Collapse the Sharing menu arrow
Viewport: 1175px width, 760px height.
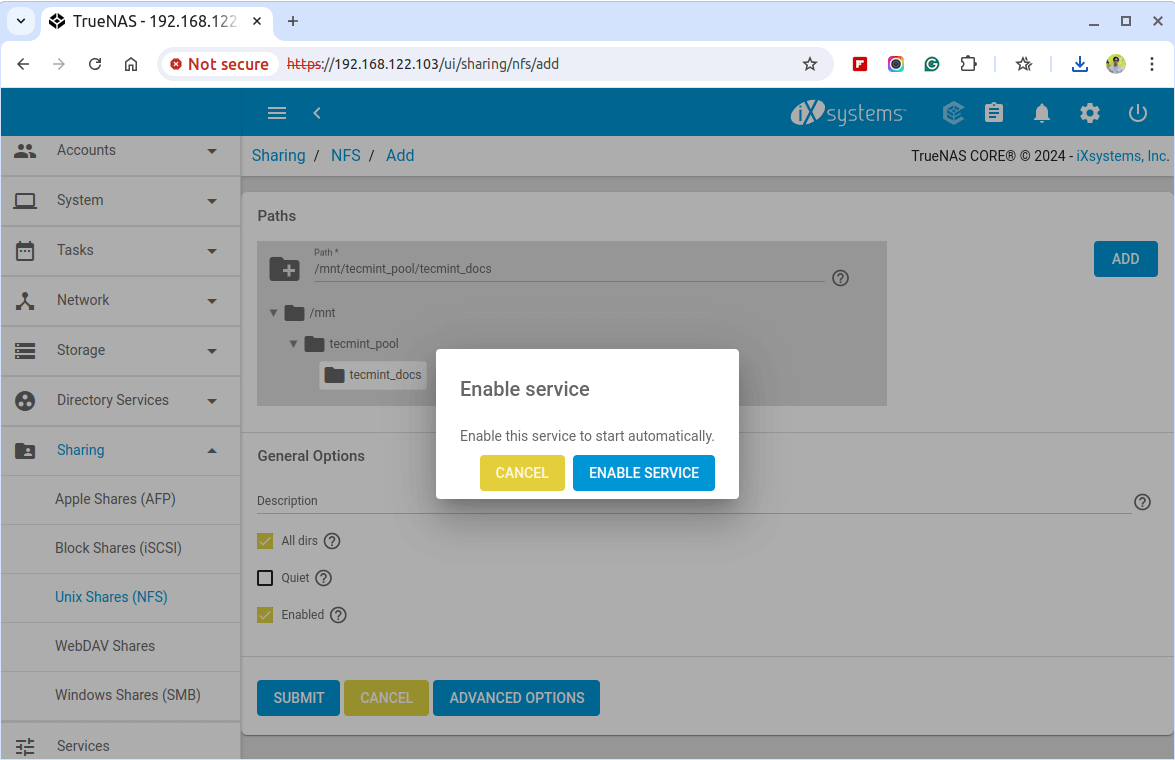tap(212, 450)
